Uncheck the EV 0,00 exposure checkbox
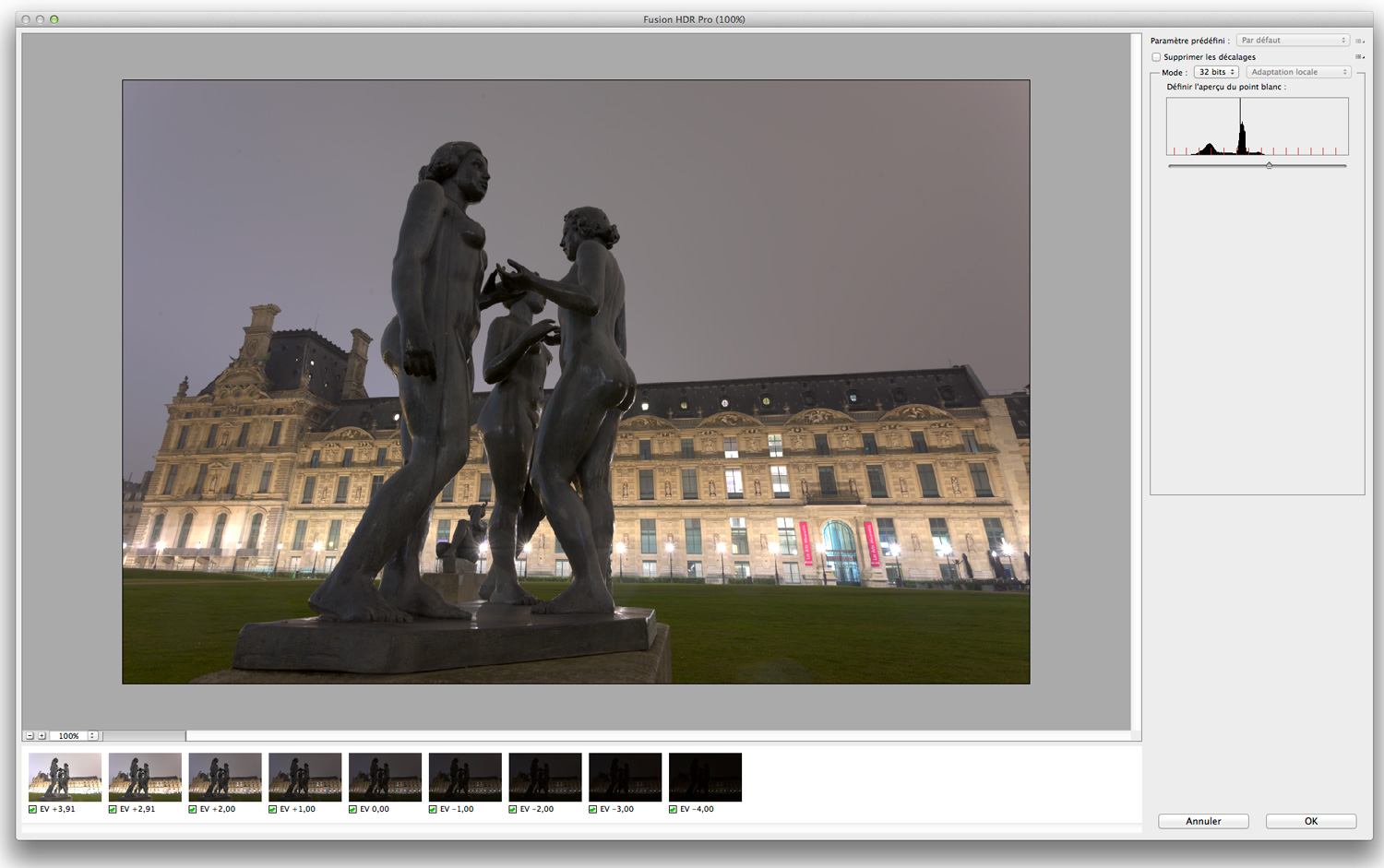Viewport: 1384px width, 868px height. (x=352, y=809)
